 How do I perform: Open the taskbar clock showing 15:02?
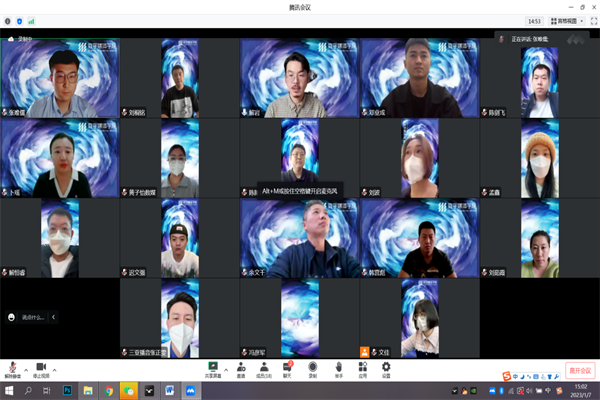click(580, 391)
